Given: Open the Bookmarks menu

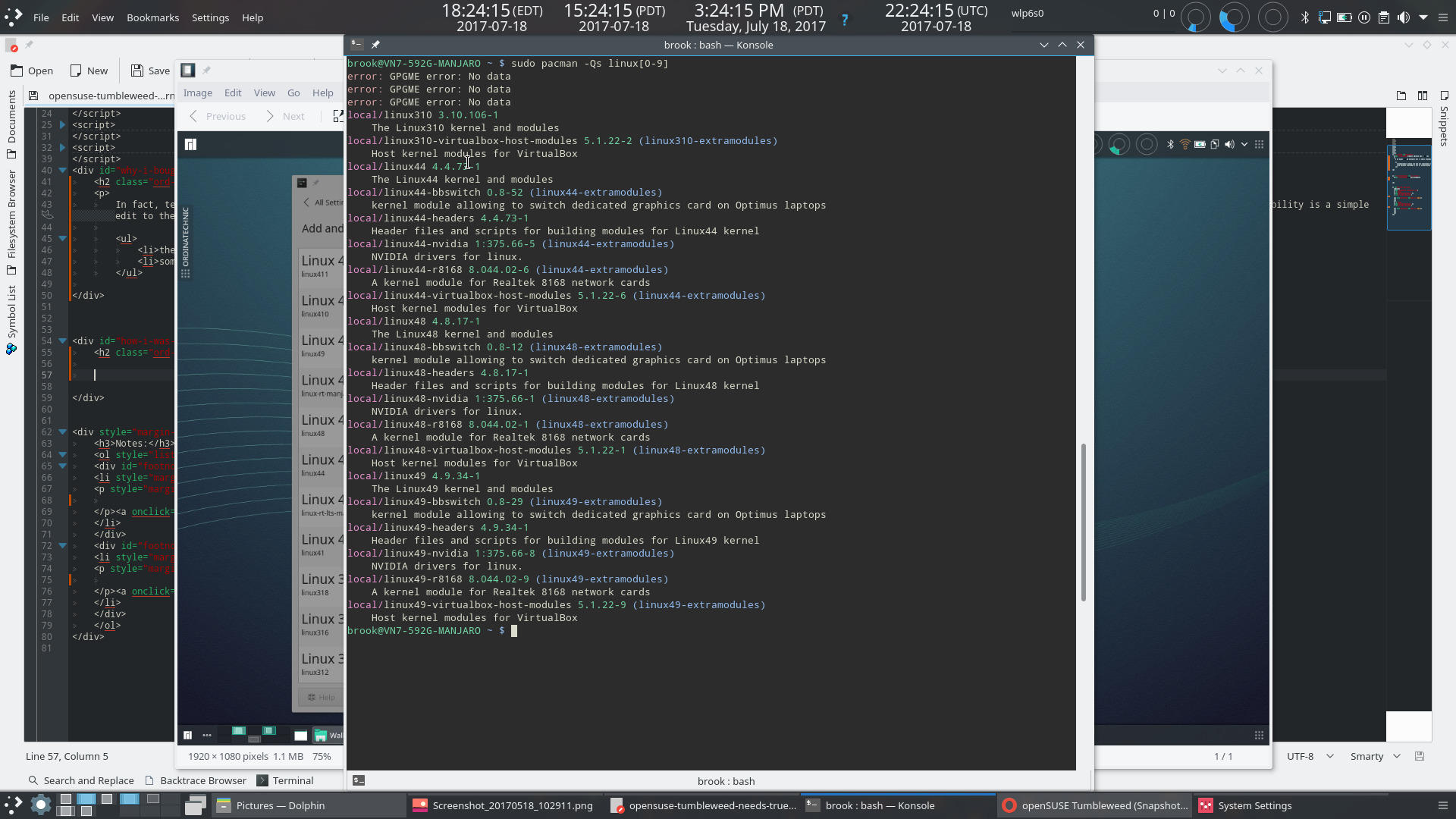Looking at the screenshot, I should pos(152,17).
